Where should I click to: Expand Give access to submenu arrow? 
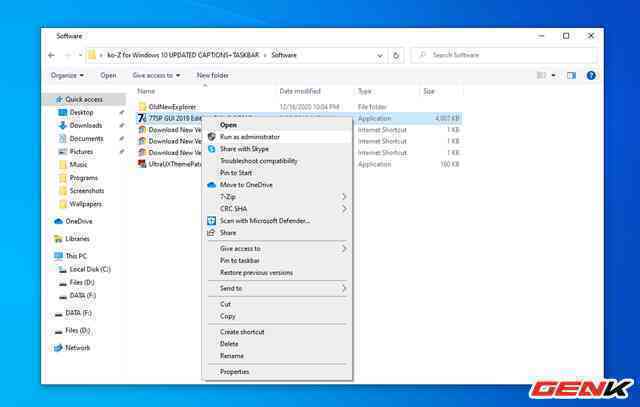click(x=344, y=249)
